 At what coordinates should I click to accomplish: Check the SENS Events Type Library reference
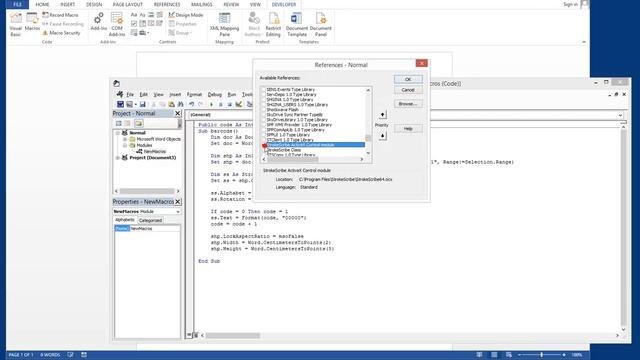[x=264, y=89]
